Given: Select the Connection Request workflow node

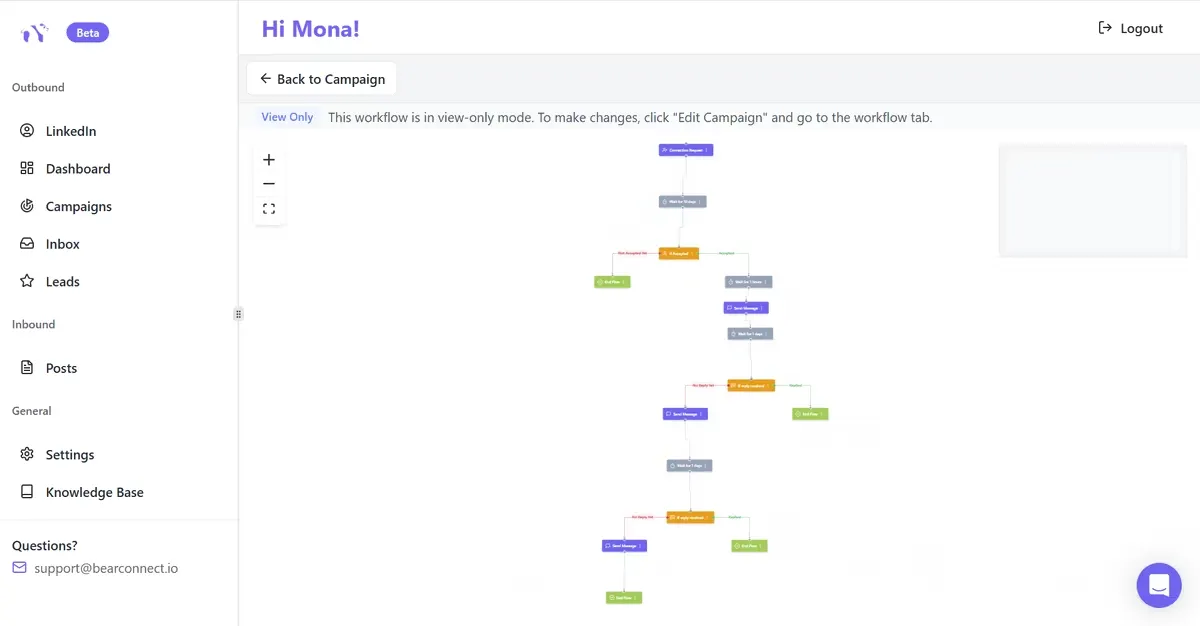Looking at the screenshot, I should 685,150.
